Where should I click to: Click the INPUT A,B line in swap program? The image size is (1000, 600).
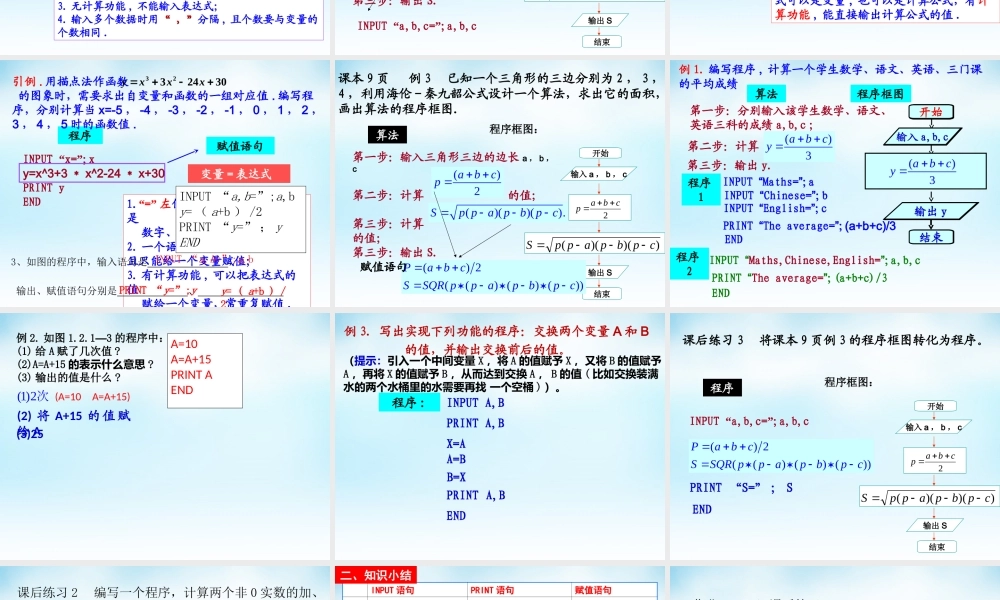[476, 403]
